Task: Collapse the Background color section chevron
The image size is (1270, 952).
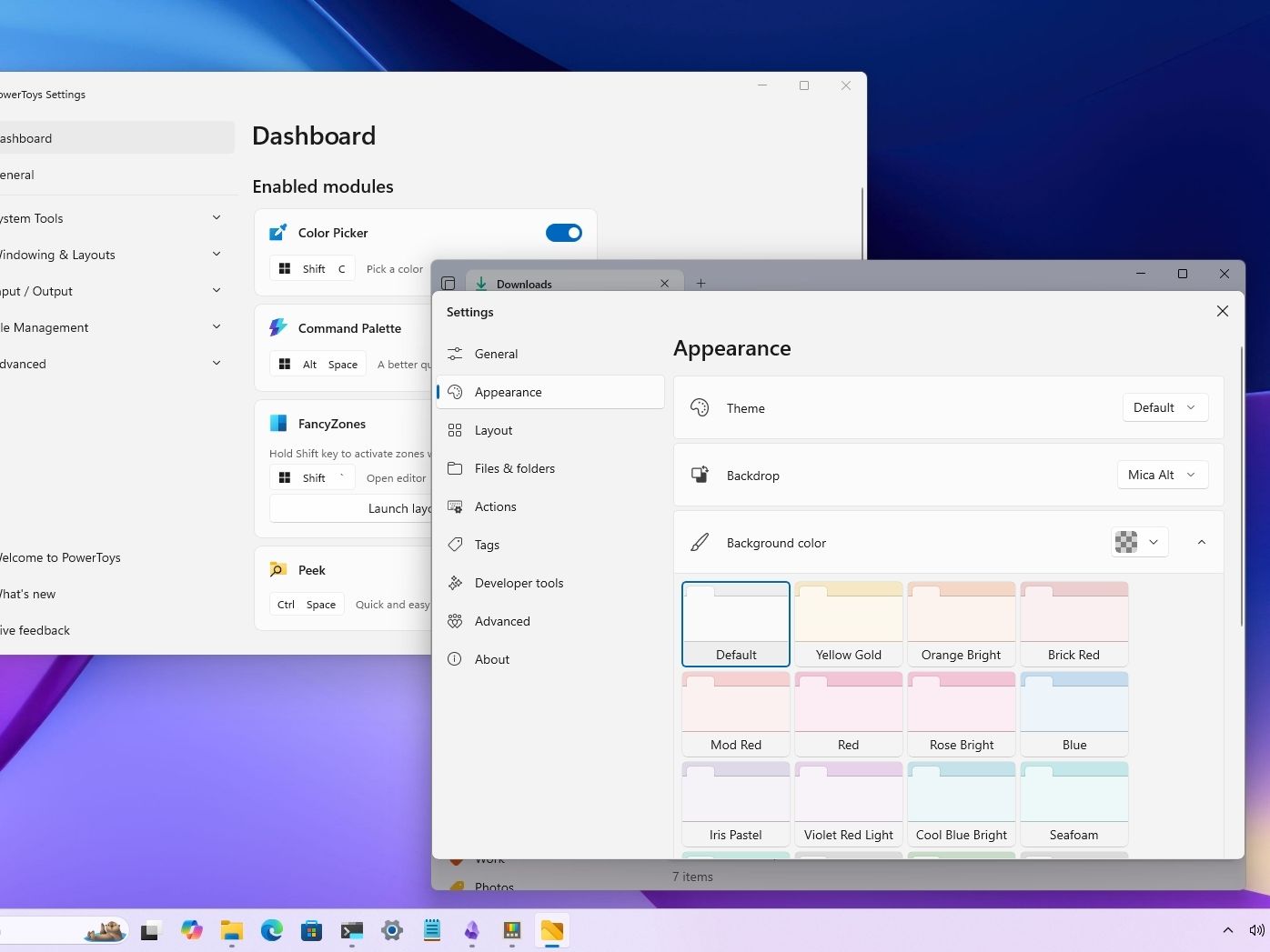Action: click(1201, 542)
